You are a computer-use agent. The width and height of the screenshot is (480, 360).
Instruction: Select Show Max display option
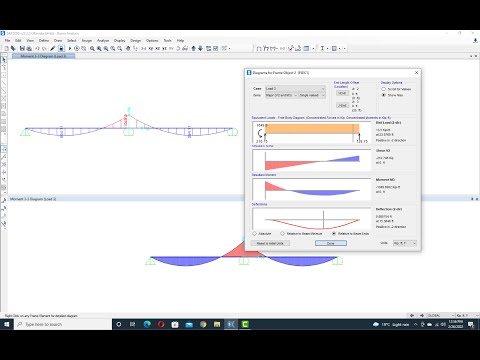384,95
